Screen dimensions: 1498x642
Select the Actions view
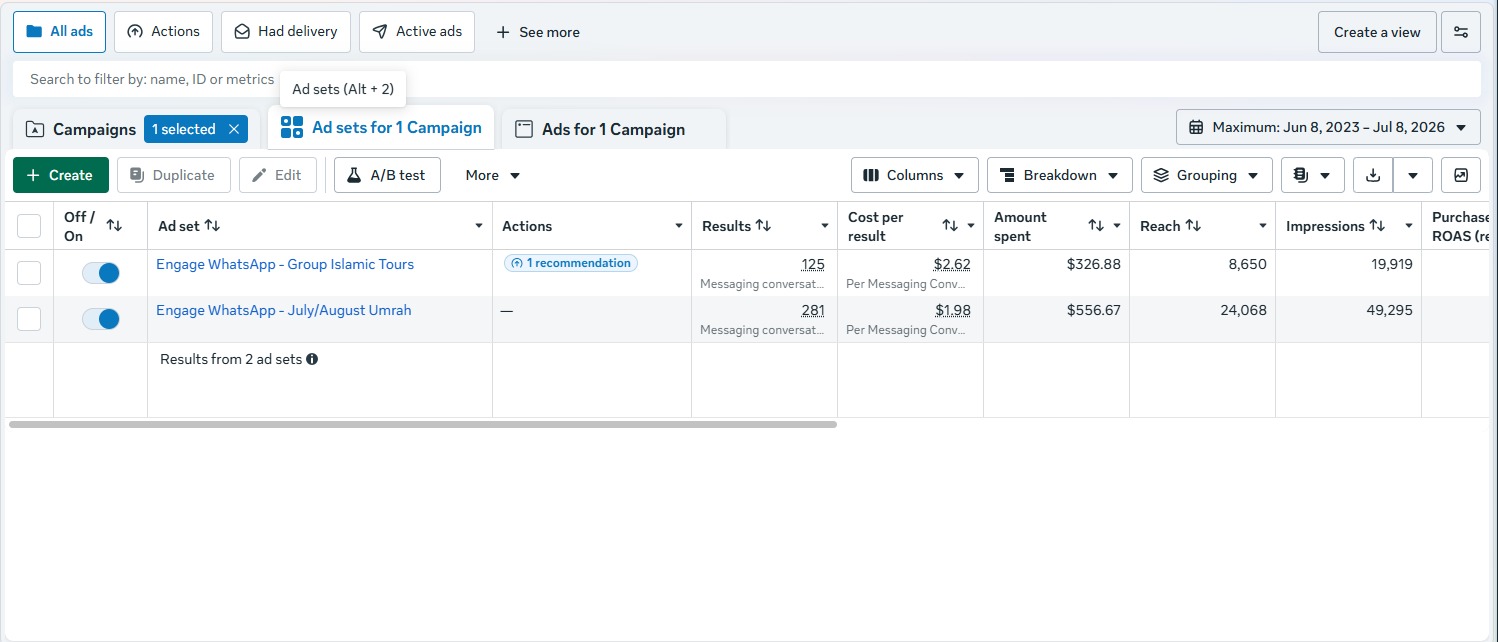163,32
